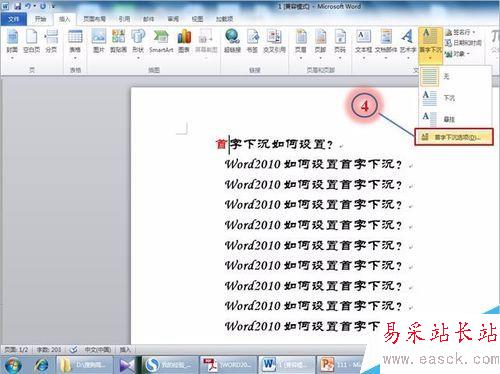
Task: Switch to the 审阅 (Review) ribbon tab
Action: coord(173,19)
